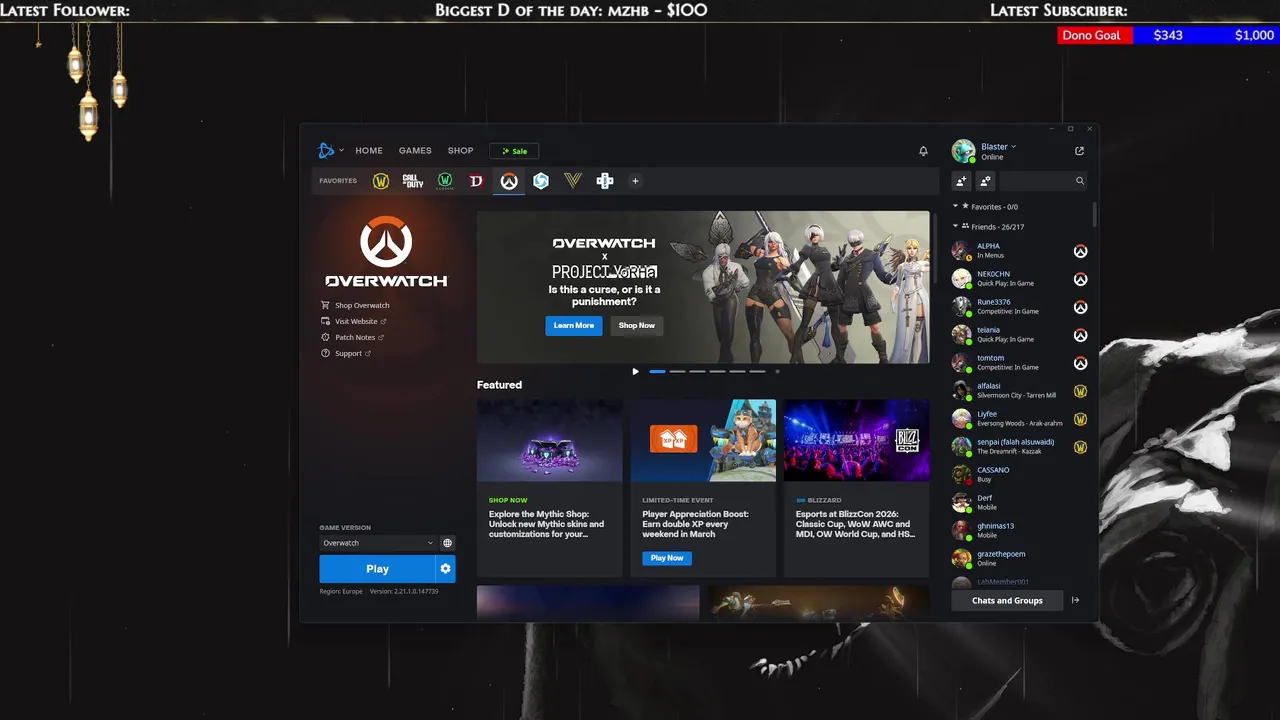Play the banner carousel

click(635, 371)
